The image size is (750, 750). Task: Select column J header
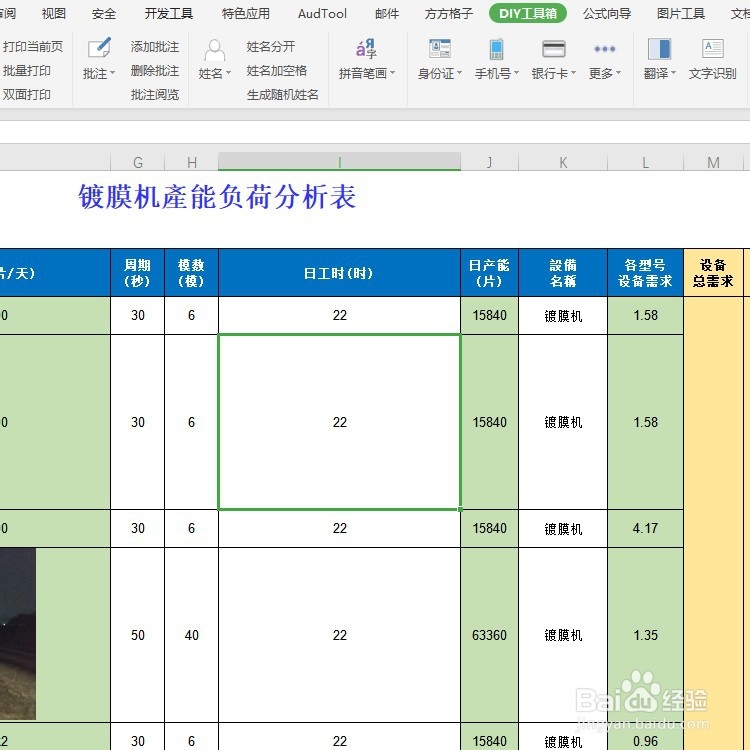pos(489,162)
